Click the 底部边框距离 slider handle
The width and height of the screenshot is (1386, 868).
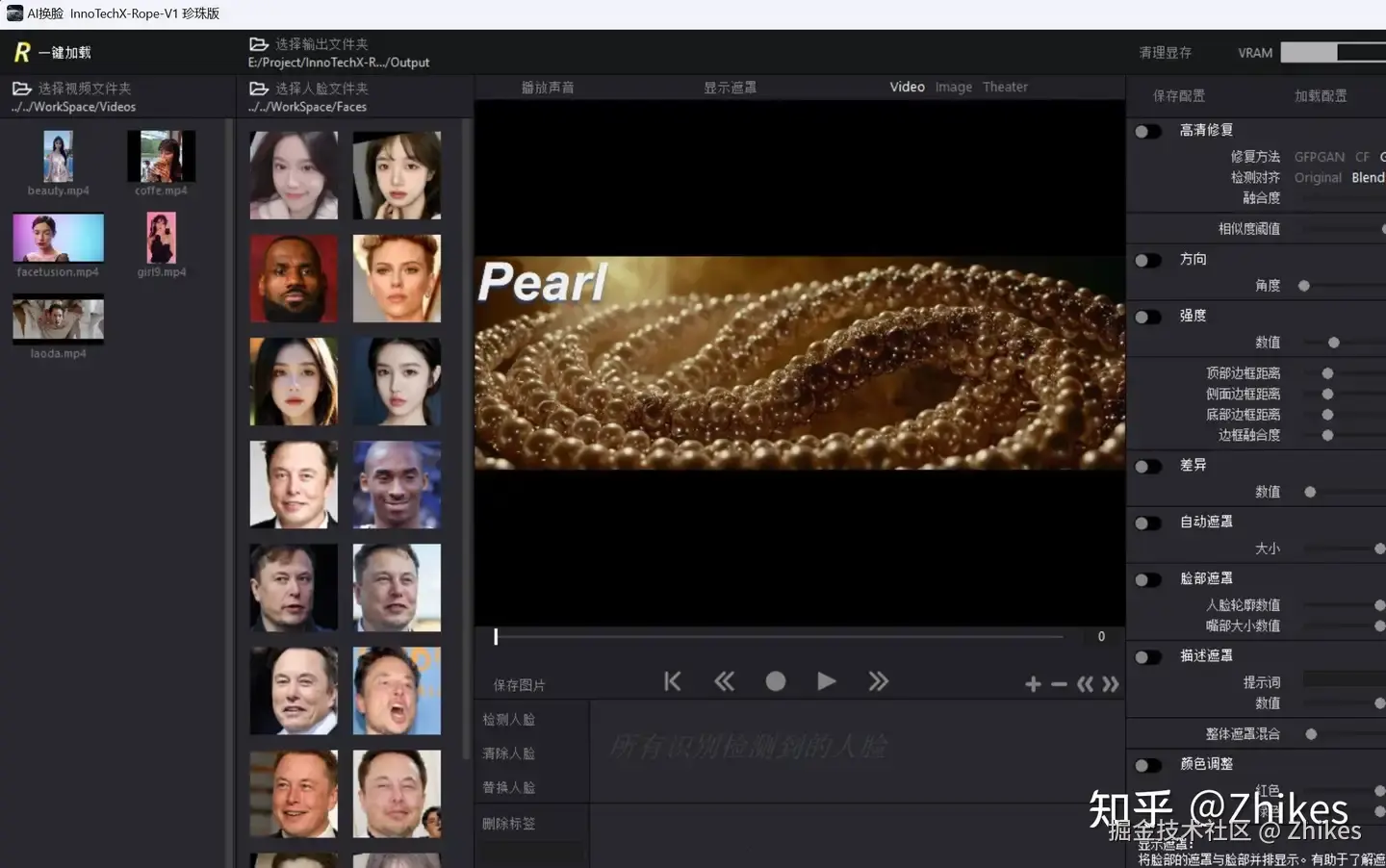tap(1327, 415)
